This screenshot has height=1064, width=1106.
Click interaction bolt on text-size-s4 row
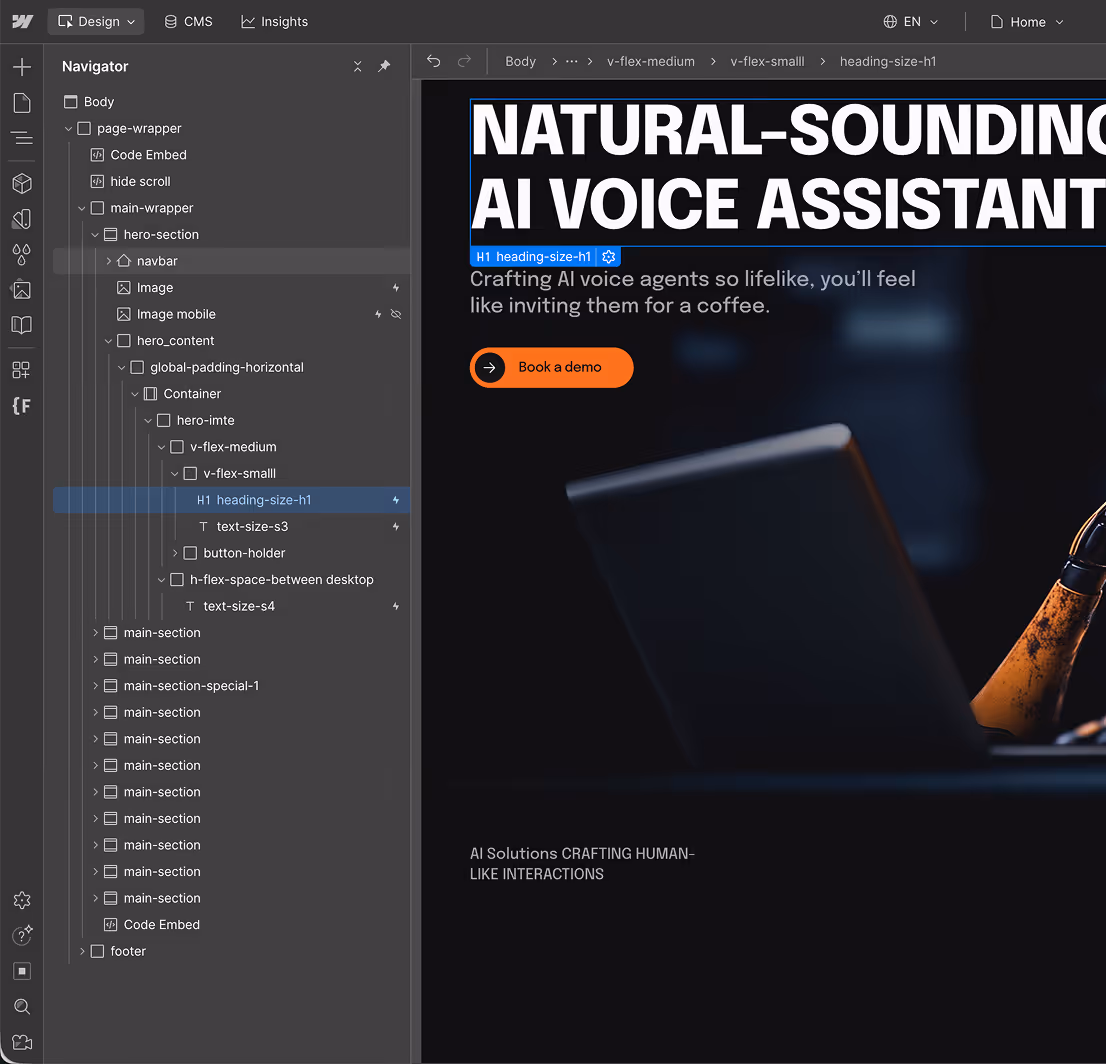tap(396, 607)
